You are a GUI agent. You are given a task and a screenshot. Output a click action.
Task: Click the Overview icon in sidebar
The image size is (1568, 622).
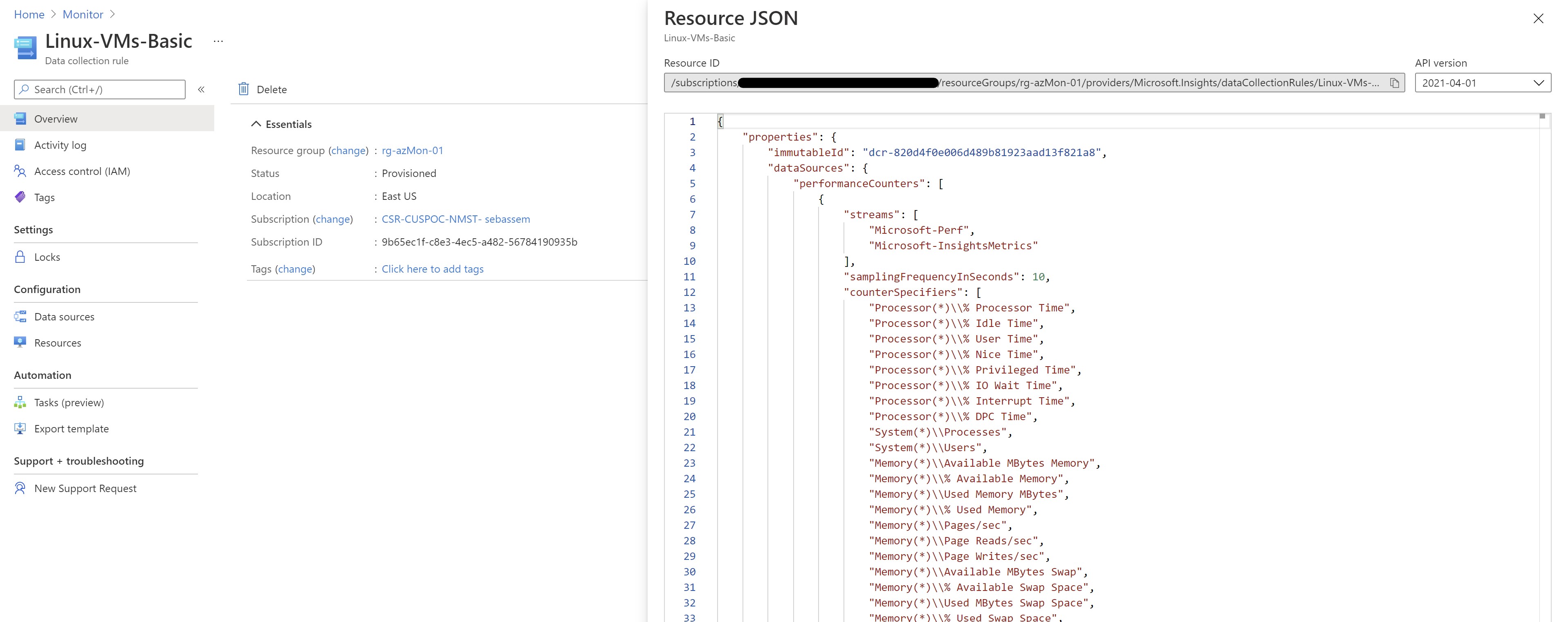coord(20,118)
